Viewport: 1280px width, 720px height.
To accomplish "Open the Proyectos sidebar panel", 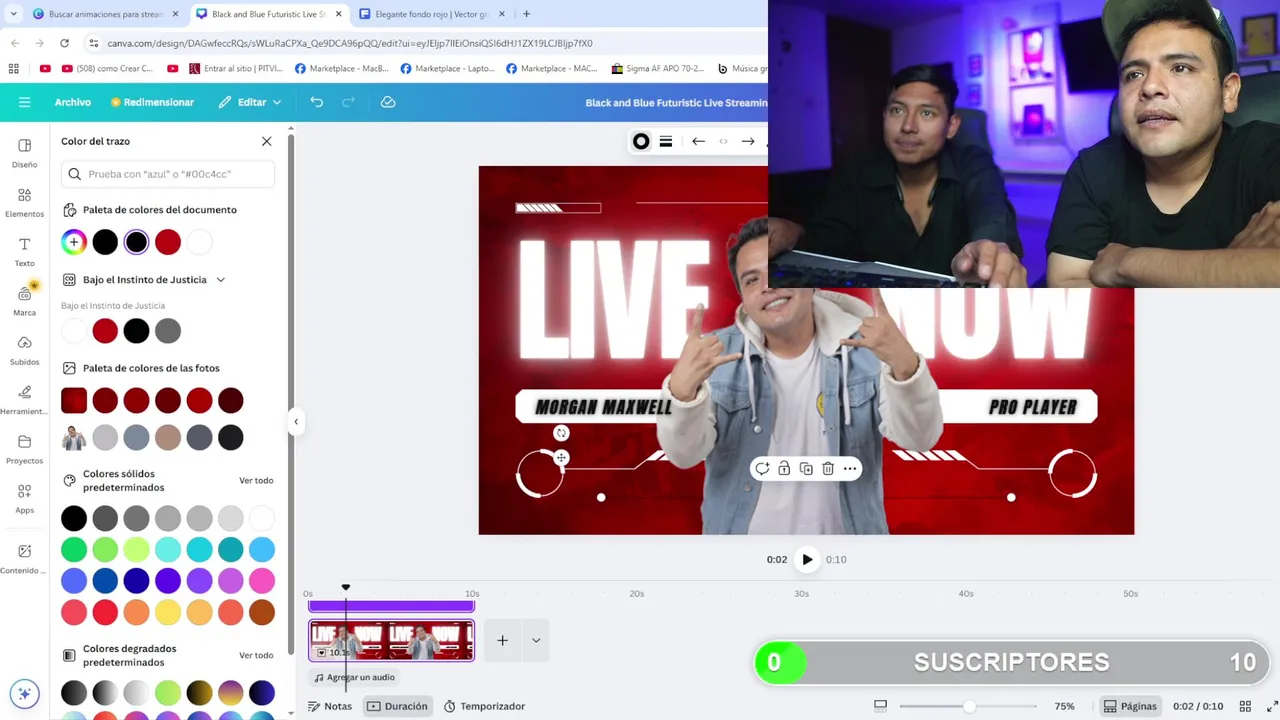I will coord(24,448).
